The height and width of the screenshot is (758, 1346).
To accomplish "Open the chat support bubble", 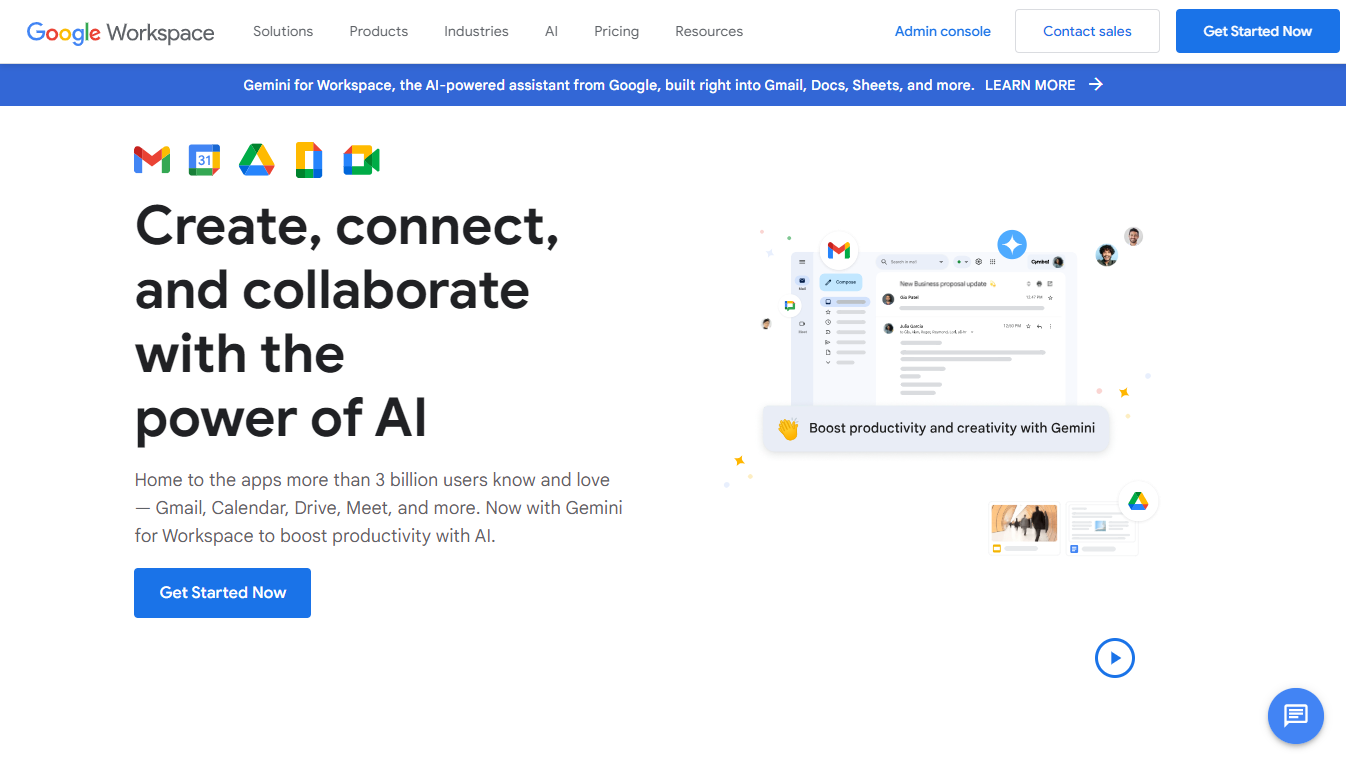I will point(1296,715).
